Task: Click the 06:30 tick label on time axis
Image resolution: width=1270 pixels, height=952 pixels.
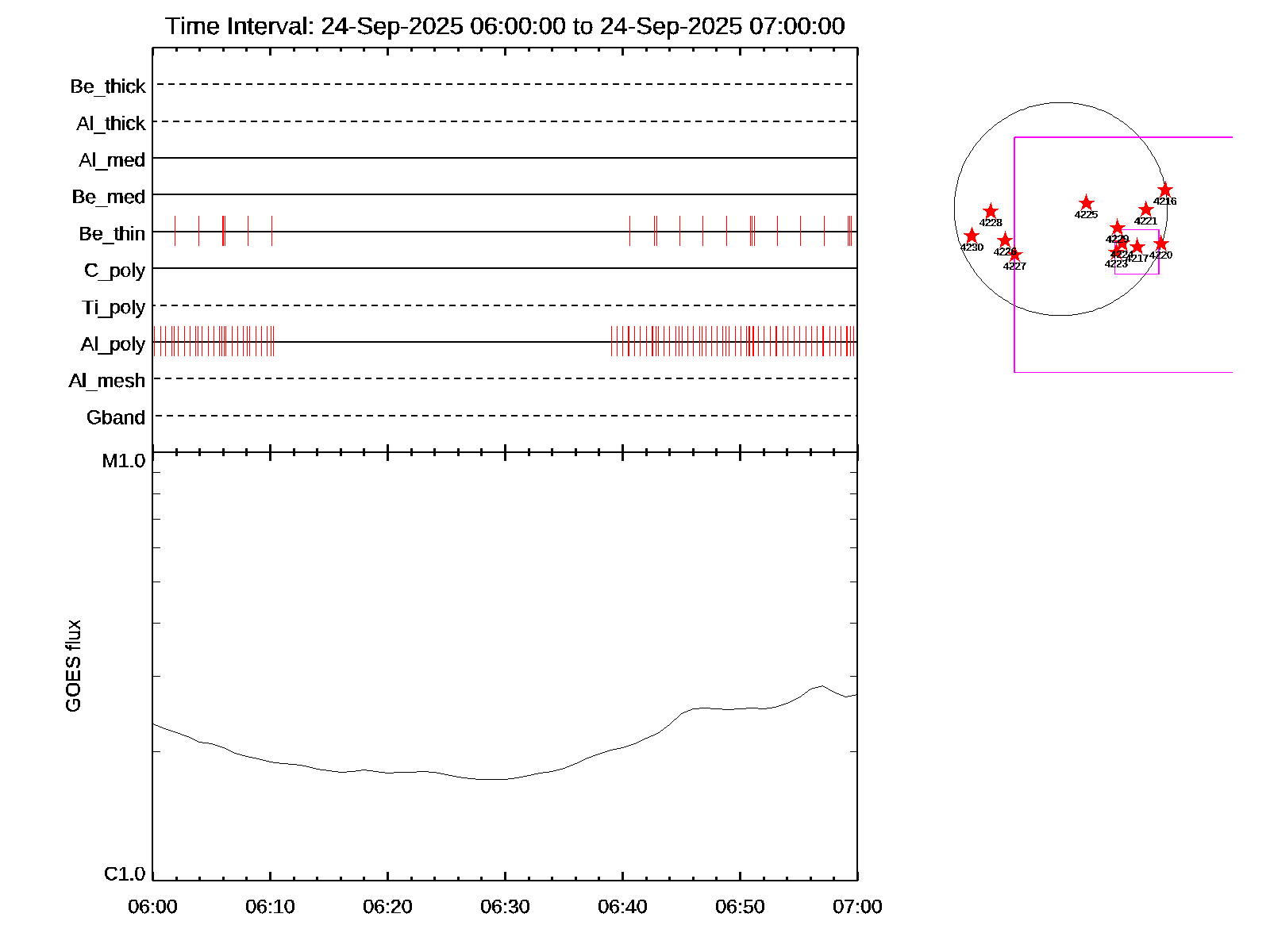Action: (x=505, y=906)
